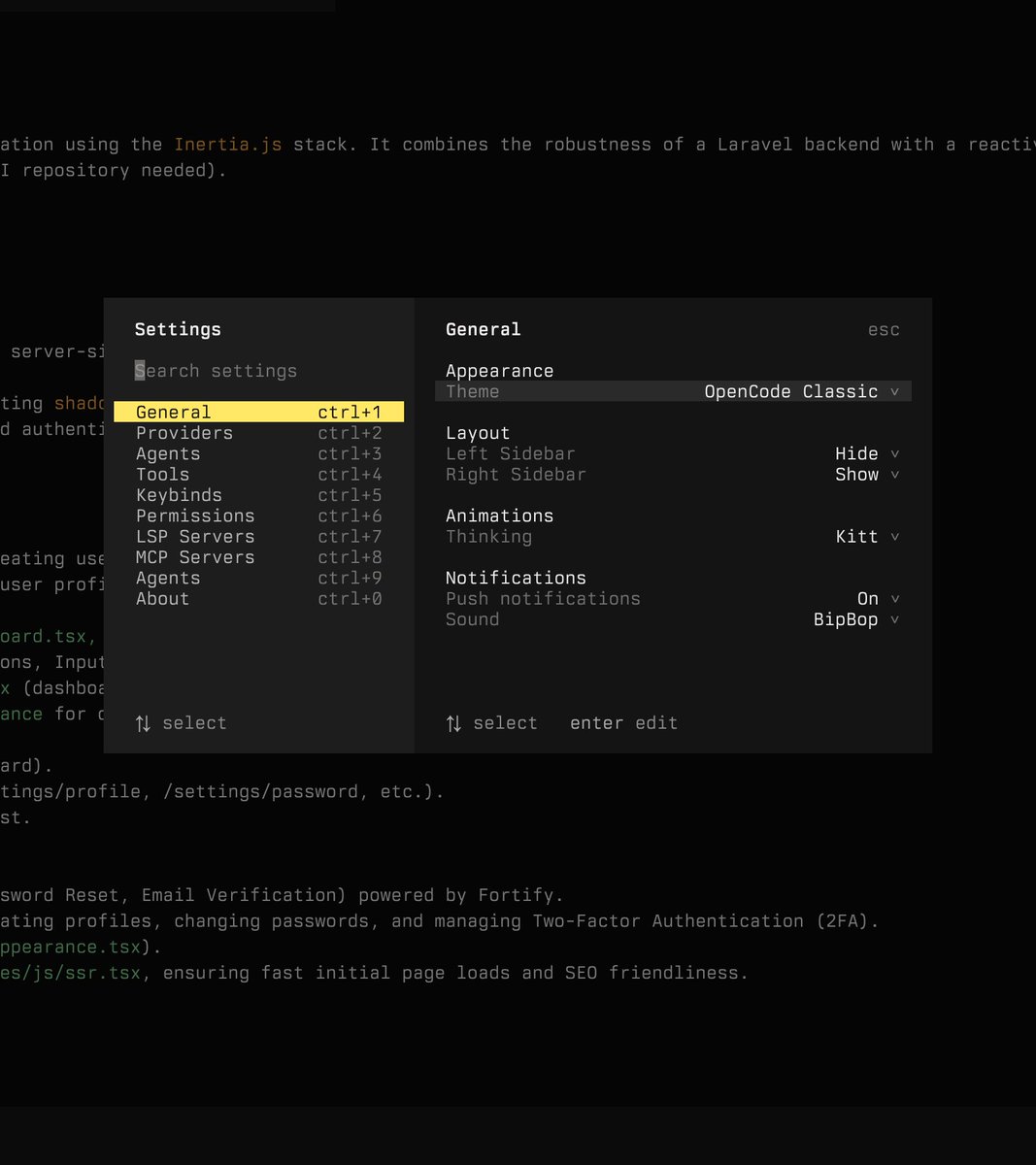Image resolution: width=1036 pixels, height=1165 pixels.
Task: Open the LSP Servers settings
Action: [x=195, y=536]
